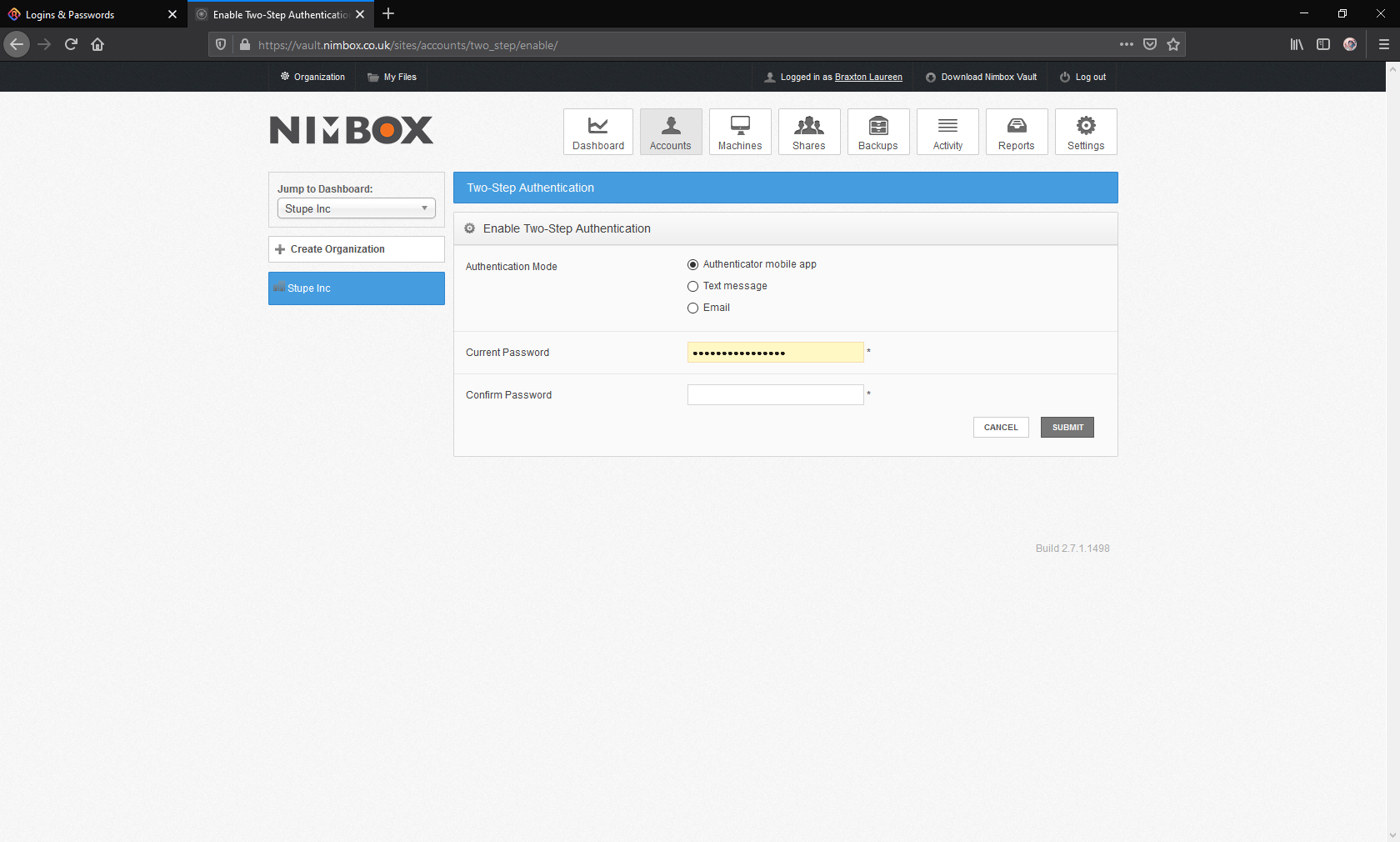Select Stupe Inc organization in sidebar
Image resolution: width=1400 pixels, height=842 pixels.
point(357,288)
